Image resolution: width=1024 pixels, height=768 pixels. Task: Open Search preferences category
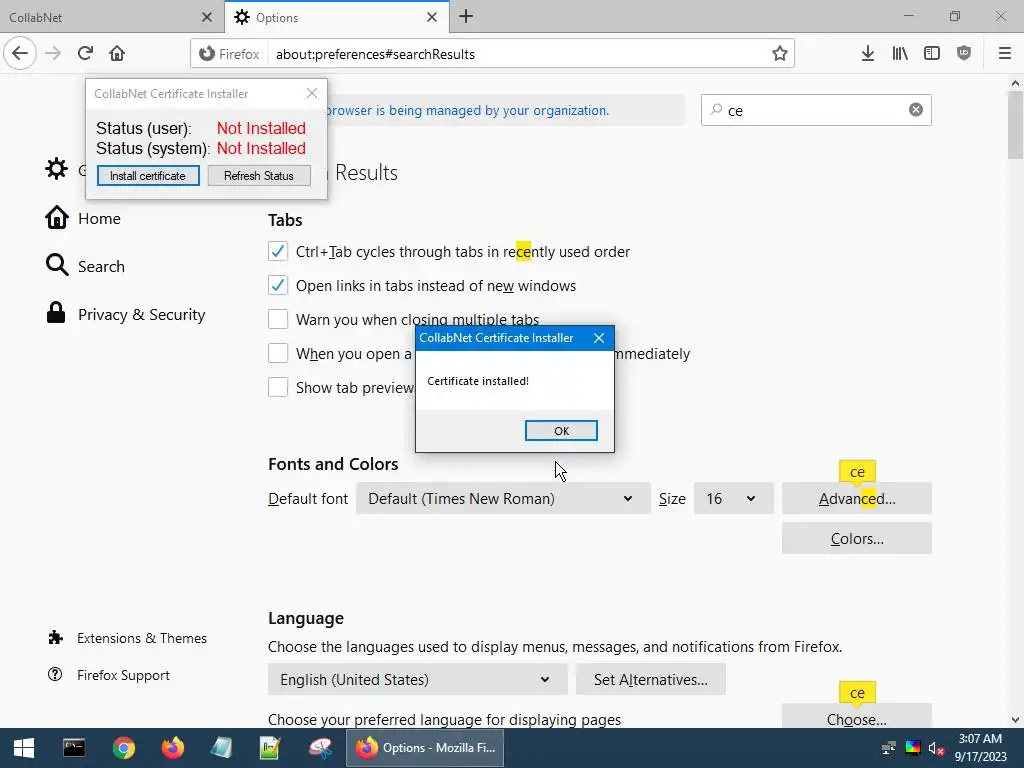[x=85, y=266]
